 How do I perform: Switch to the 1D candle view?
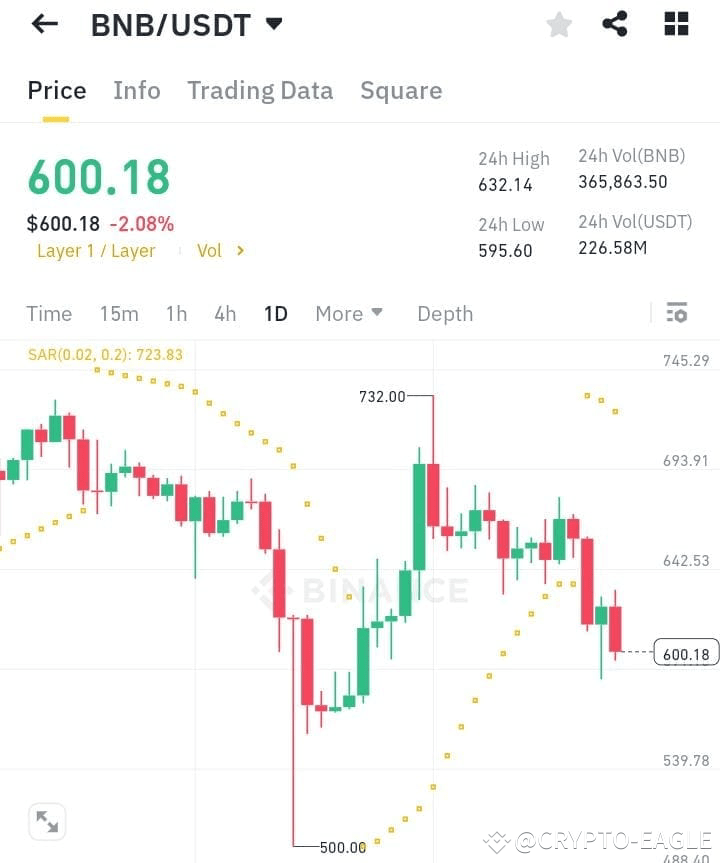tap(275, 313)
